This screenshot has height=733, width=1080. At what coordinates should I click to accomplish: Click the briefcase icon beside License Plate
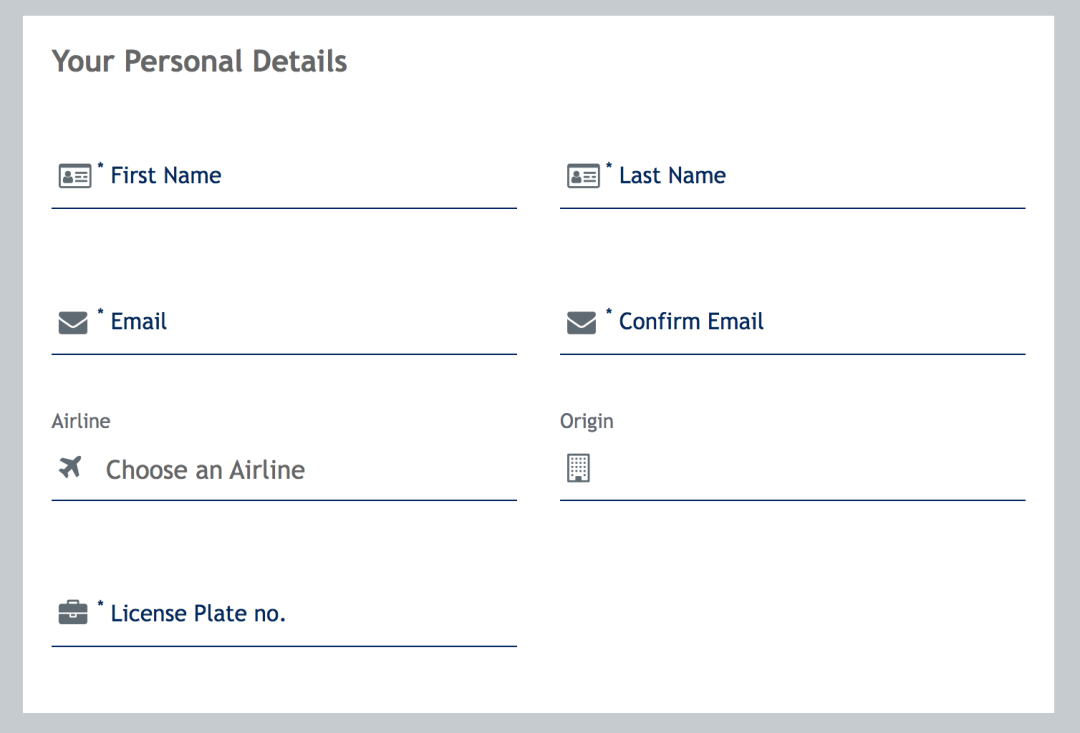tap(73, 612)
